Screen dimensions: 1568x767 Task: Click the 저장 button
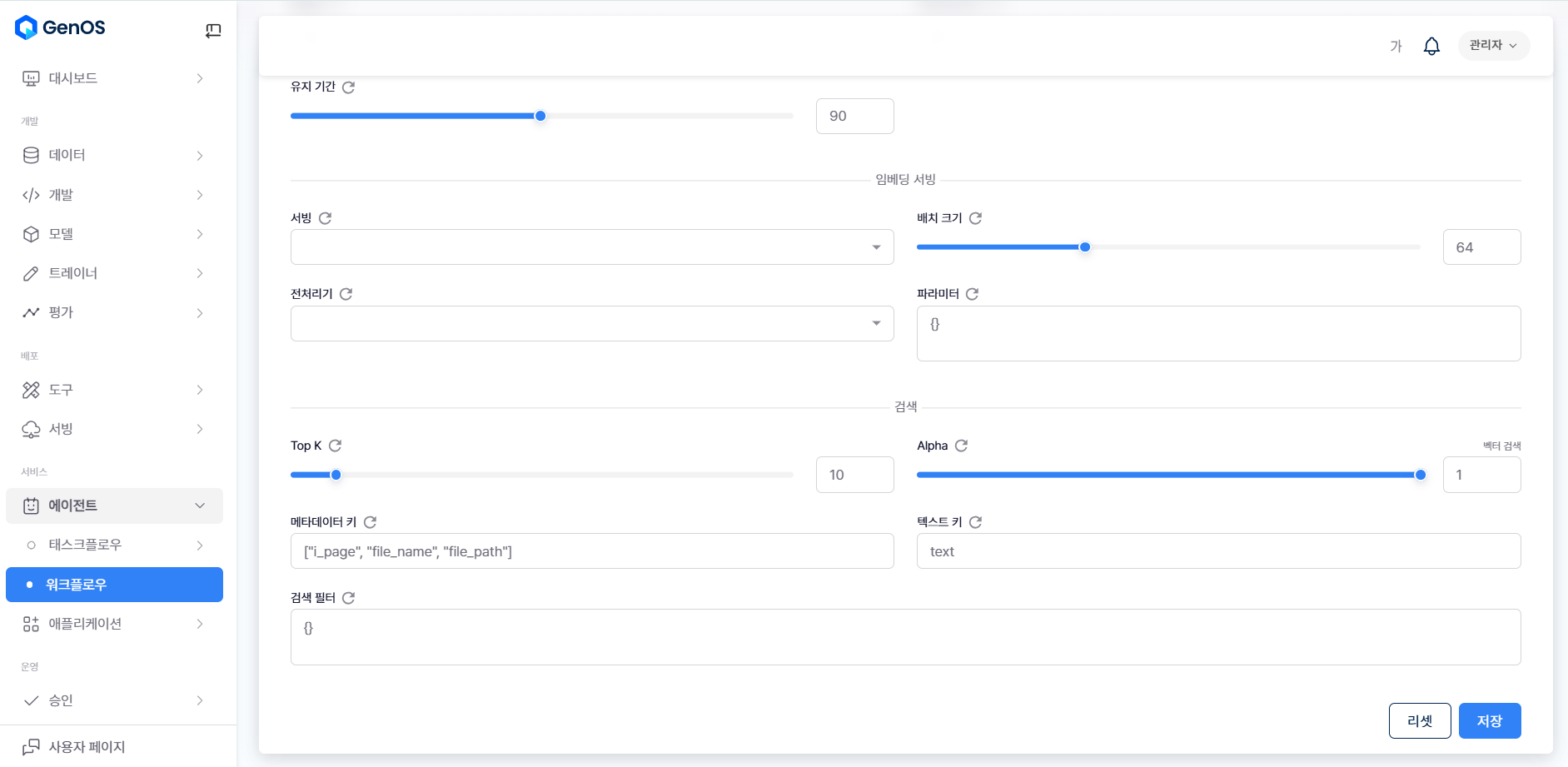point(1489,721)
